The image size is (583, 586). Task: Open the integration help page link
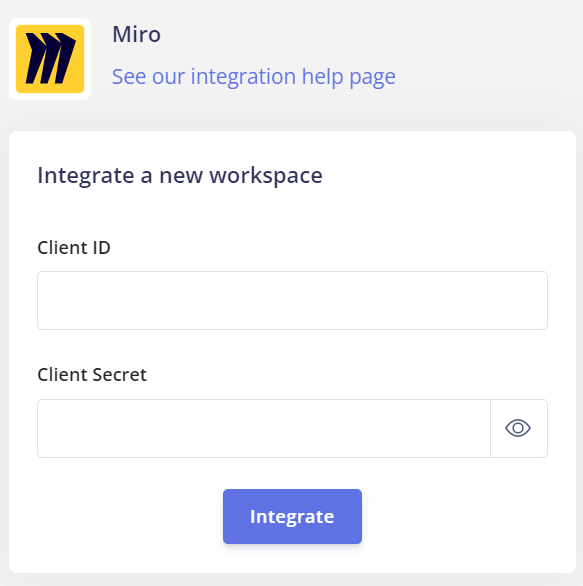(x=254, y=77)
